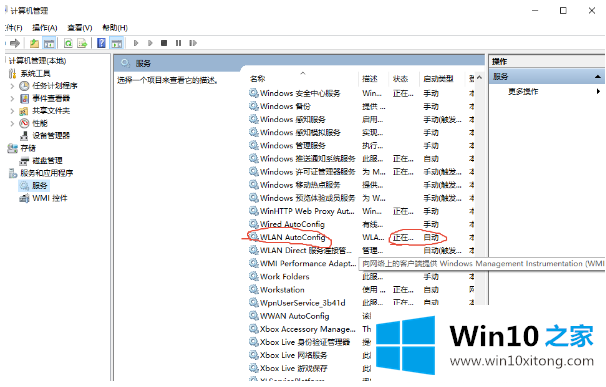Screen dimensions: 606x387
Task: Toggle Show/Hide Console Tree toolbar icon
Action: point(49,43)
